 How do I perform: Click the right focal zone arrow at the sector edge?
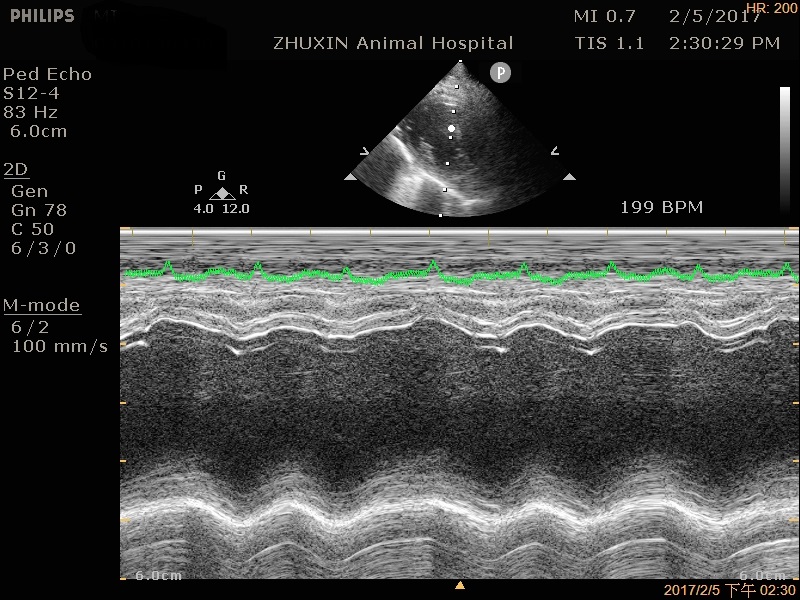point(553,152)
